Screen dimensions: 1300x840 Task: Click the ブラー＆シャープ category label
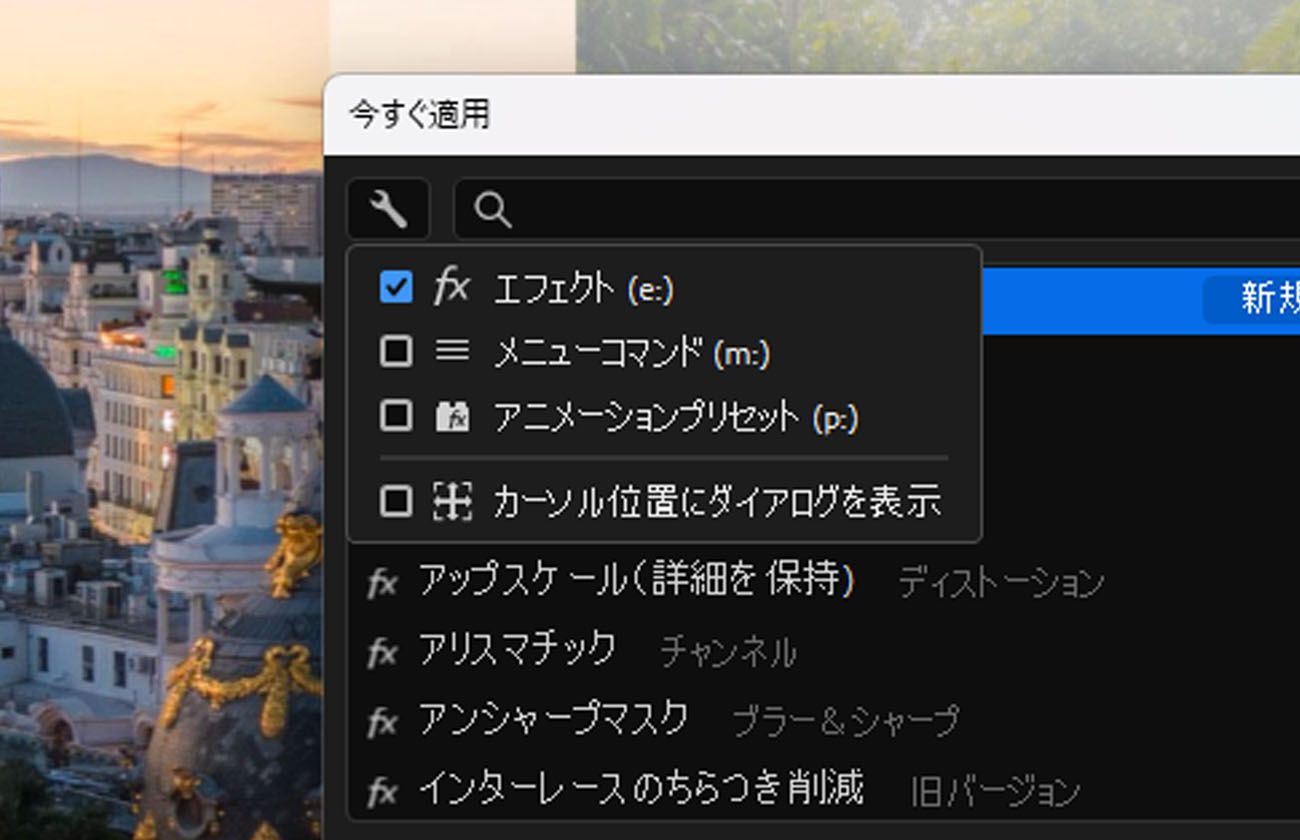coord(845,721)
